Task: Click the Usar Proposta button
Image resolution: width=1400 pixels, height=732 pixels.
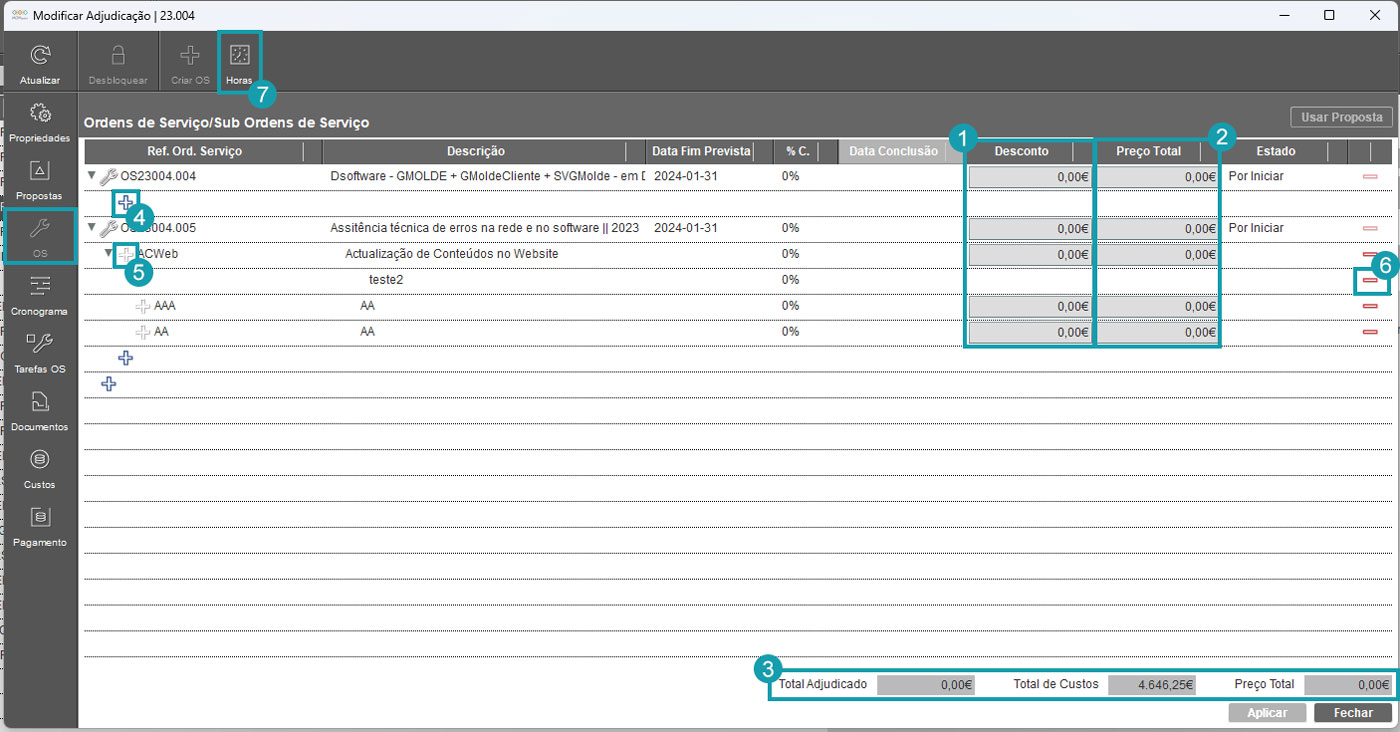Action: [x=1341, y=118]
